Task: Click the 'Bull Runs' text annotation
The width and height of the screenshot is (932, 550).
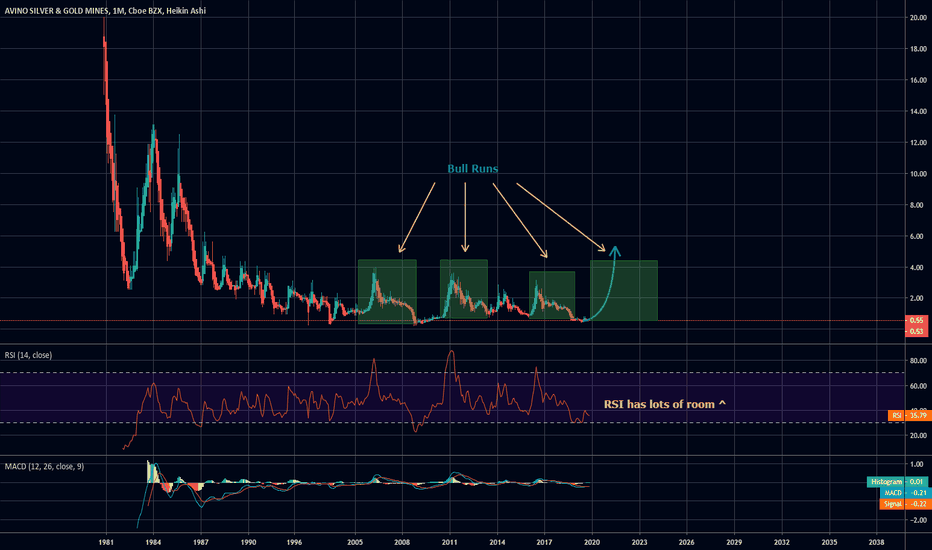Action: click(473, 169)
